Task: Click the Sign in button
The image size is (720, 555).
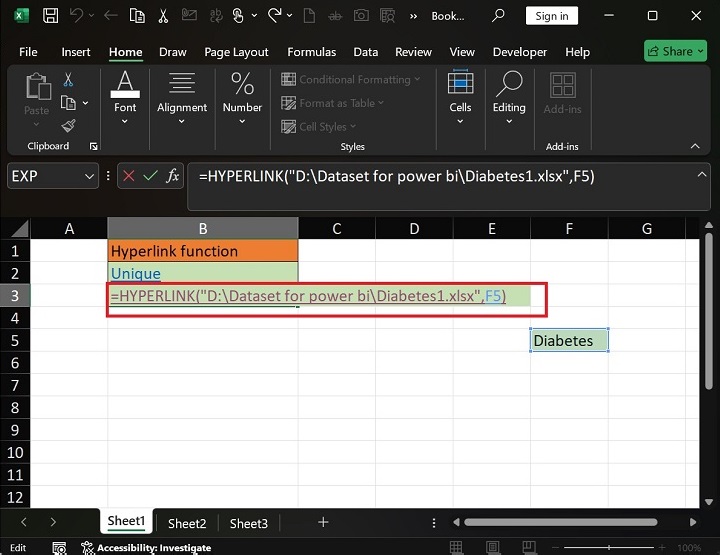Action: click(x=551, y=16)
